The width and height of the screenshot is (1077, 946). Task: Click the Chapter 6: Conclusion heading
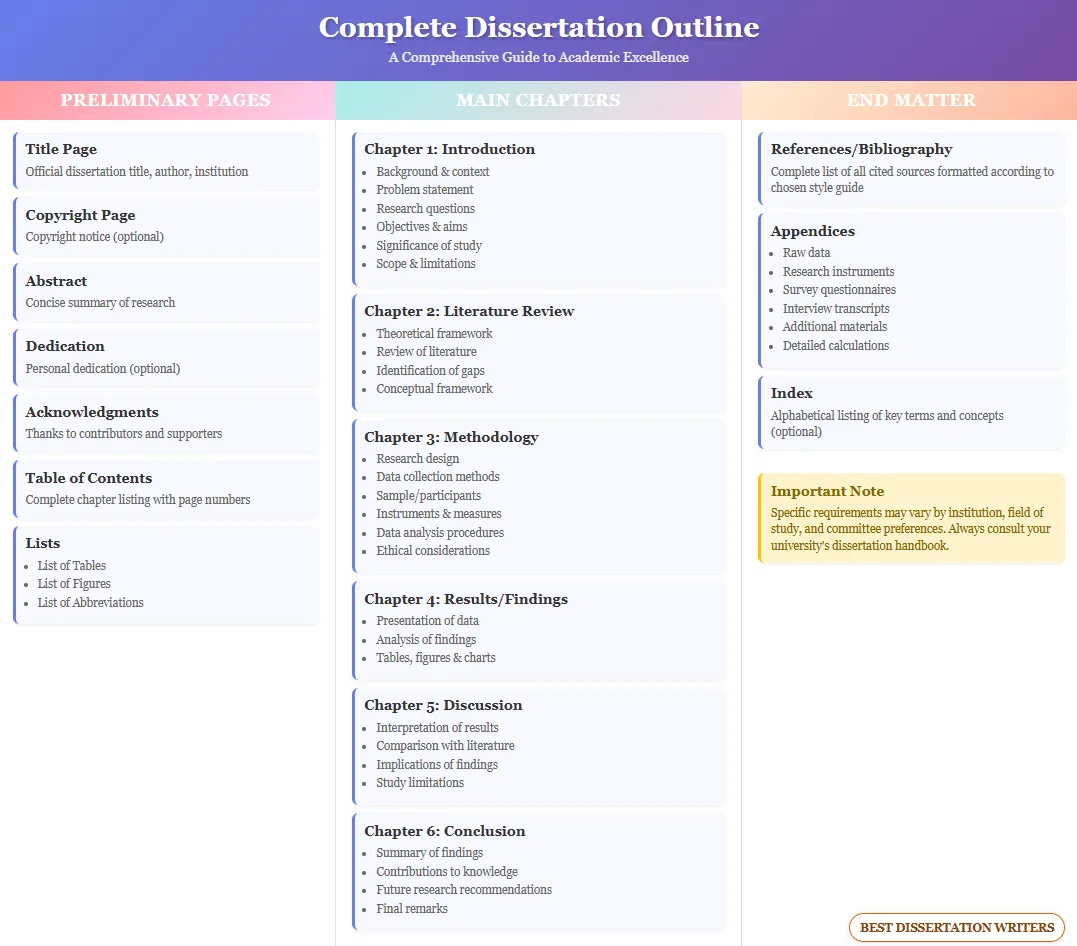444,831
